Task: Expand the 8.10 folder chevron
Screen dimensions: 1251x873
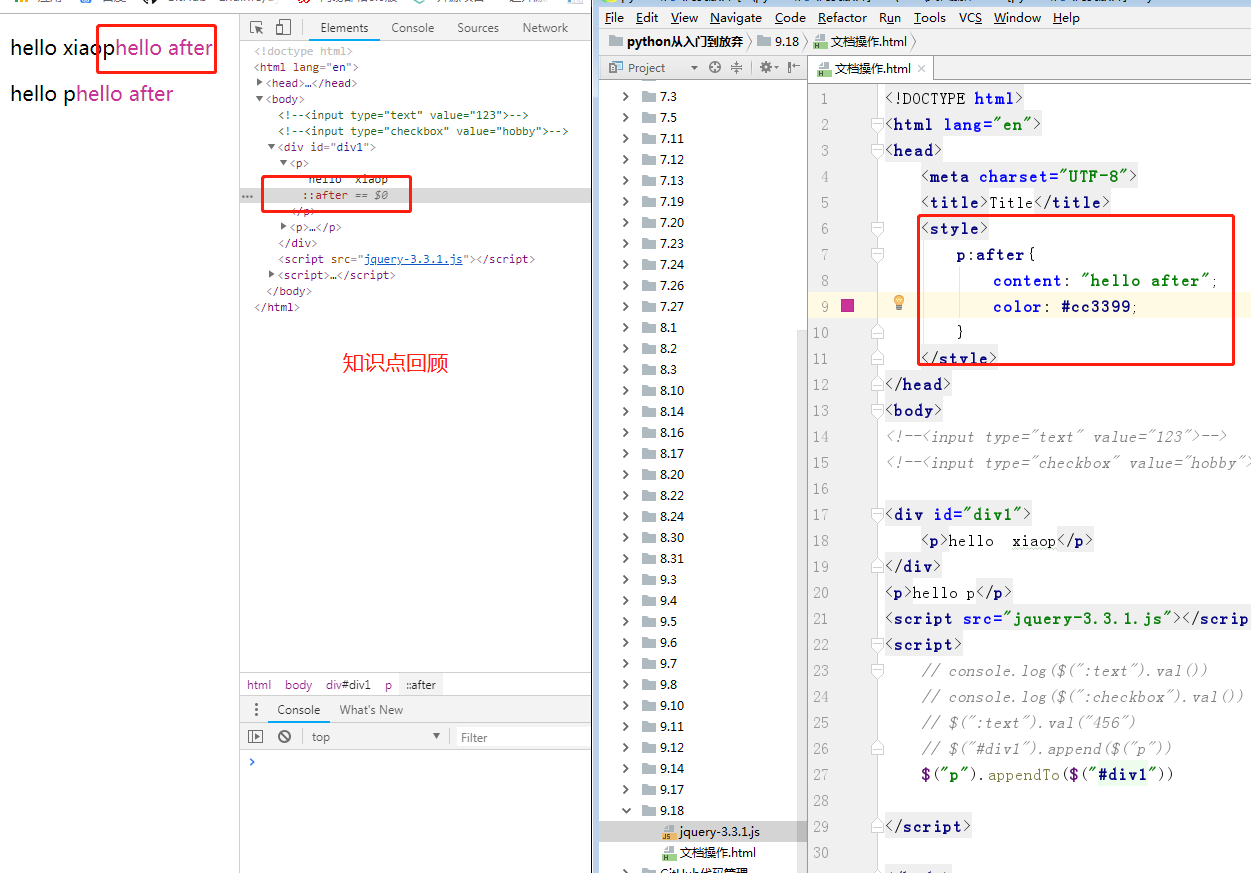Action: coord(626,391)
